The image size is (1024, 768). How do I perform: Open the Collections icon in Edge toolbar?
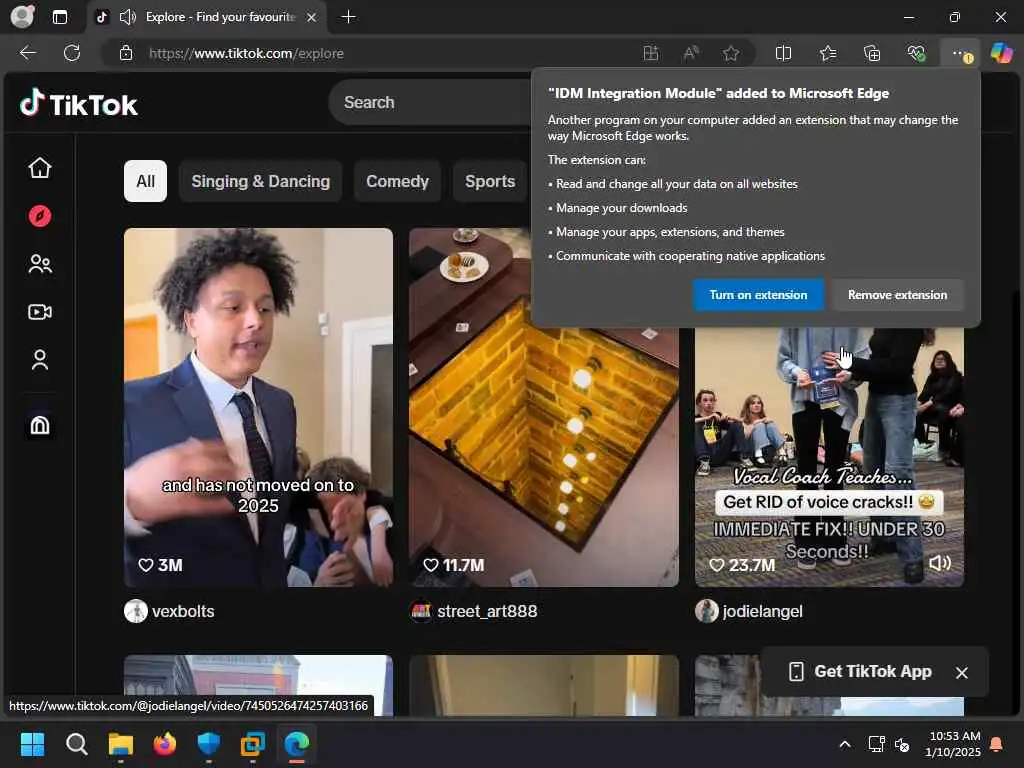point(872,54)
